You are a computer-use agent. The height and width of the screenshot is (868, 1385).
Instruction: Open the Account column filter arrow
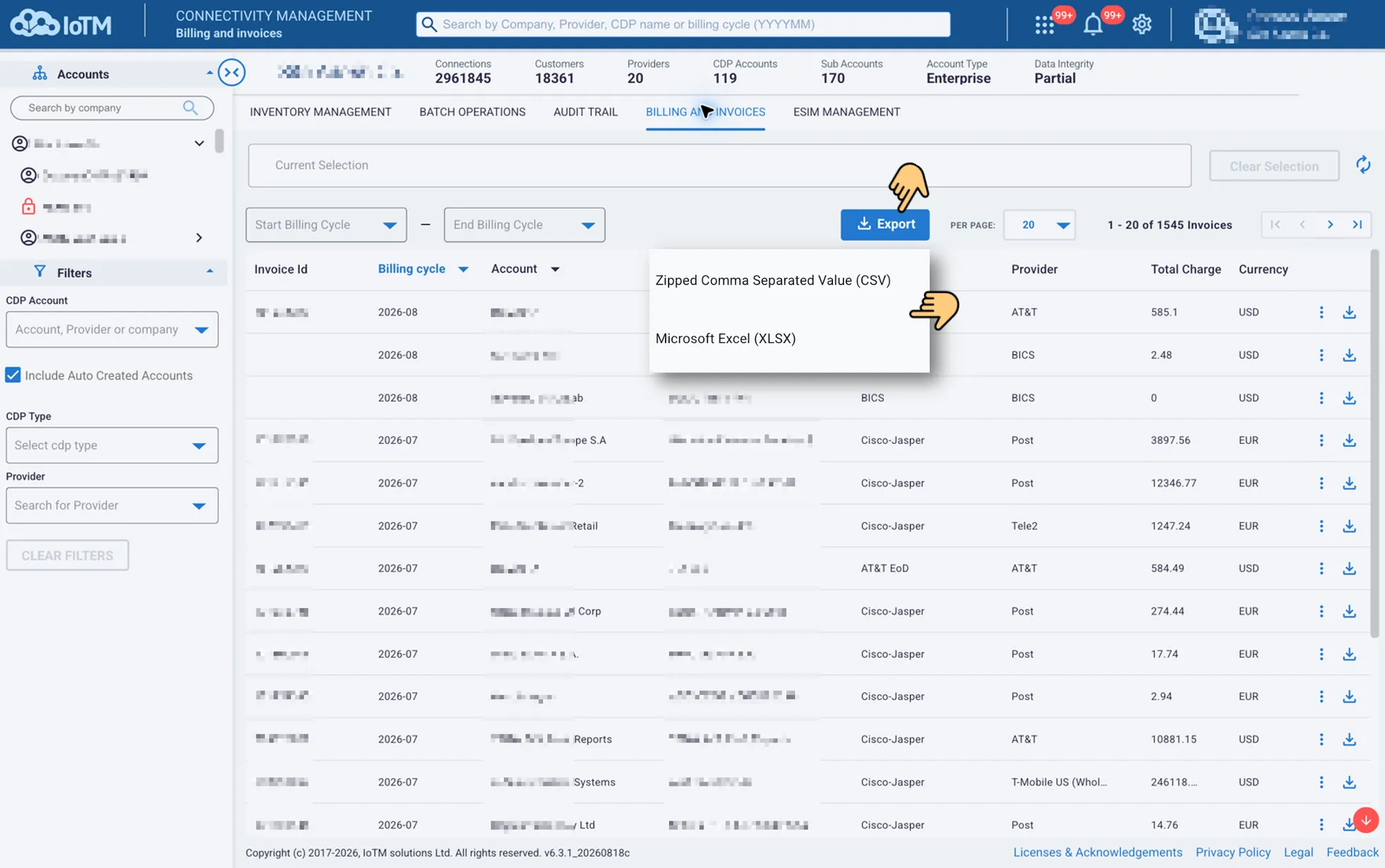point(555,270)
